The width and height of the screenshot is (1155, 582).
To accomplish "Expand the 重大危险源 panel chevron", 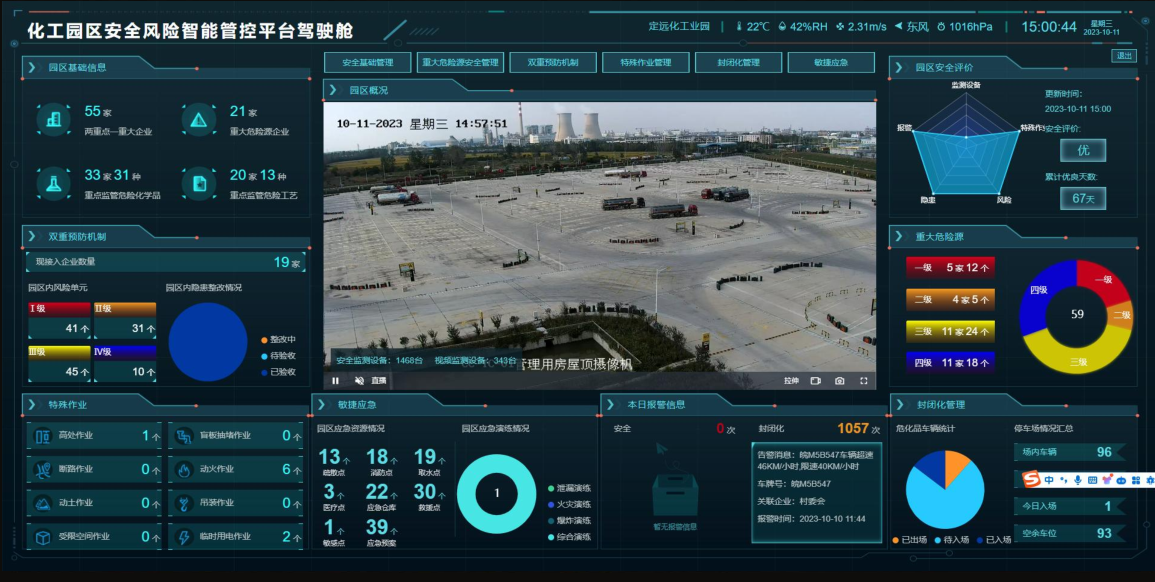I will (x=899, y=236).
